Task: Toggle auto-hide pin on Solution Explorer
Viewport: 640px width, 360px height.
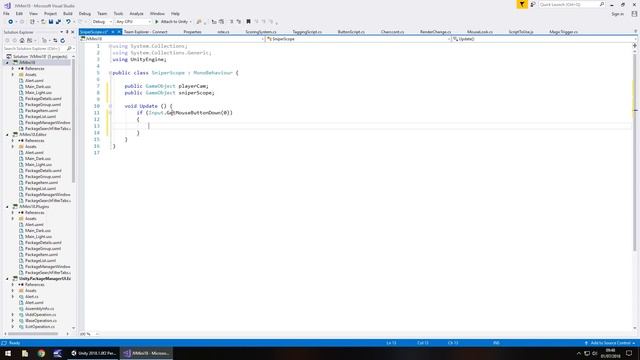Action: 67,32
